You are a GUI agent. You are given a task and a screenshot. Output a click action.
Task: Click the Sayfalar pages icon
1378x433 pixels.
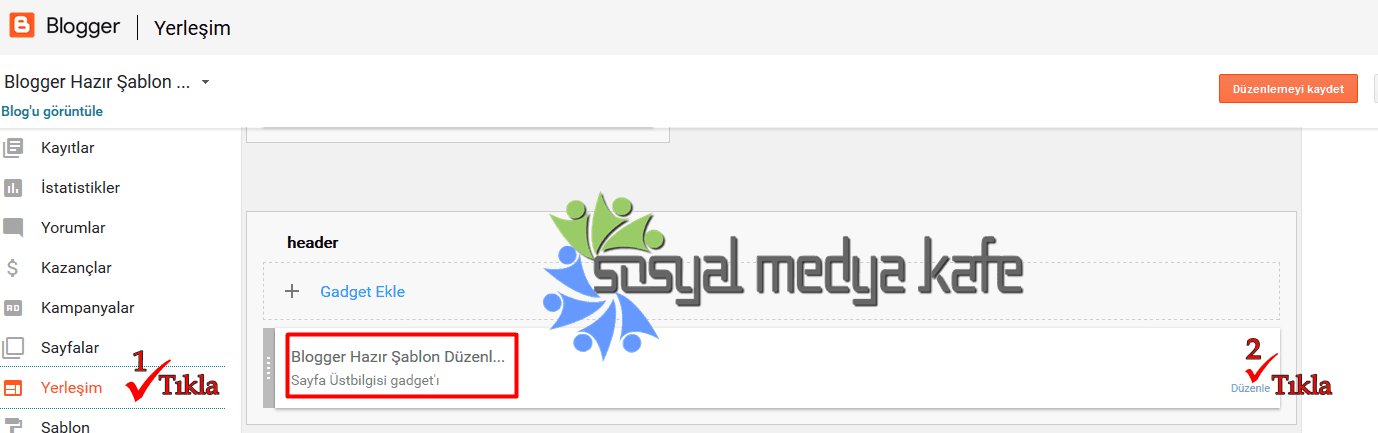pos(13,348)
